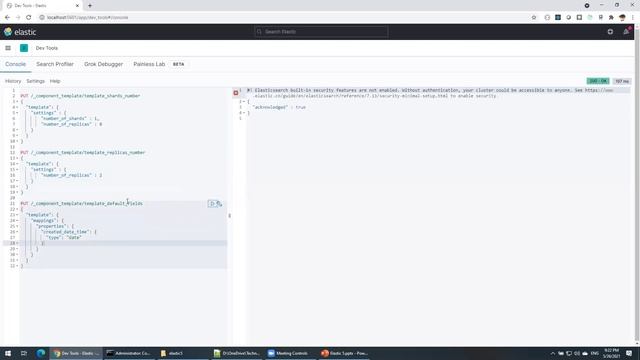The image size is (640, 360).
Task: Open the Windows Start menu
Action: click(x=8, y=353)
